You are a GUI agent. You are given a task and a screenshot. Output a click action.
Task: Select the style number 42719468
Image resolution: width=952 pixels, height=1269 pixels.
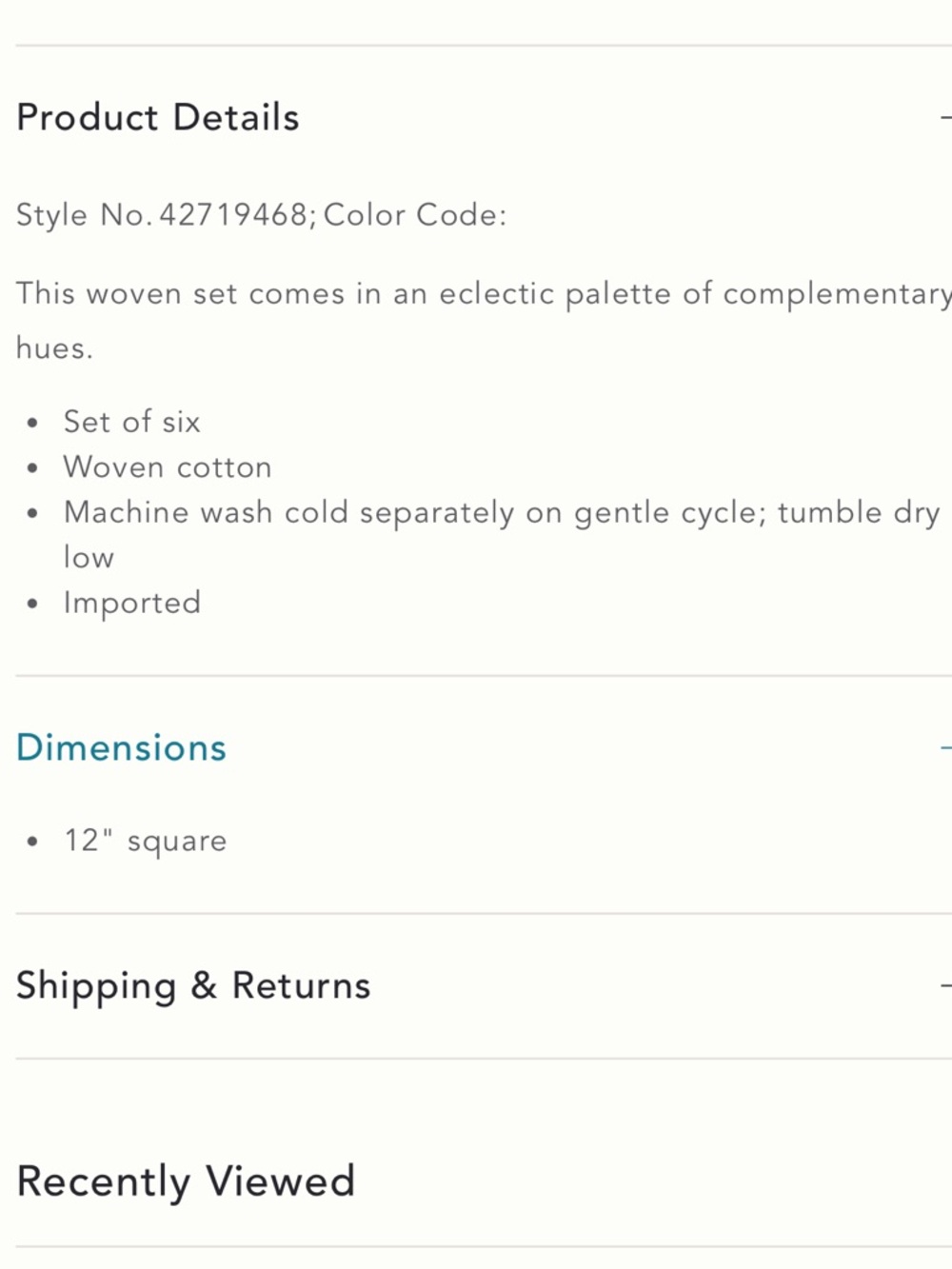click(233, 215)
